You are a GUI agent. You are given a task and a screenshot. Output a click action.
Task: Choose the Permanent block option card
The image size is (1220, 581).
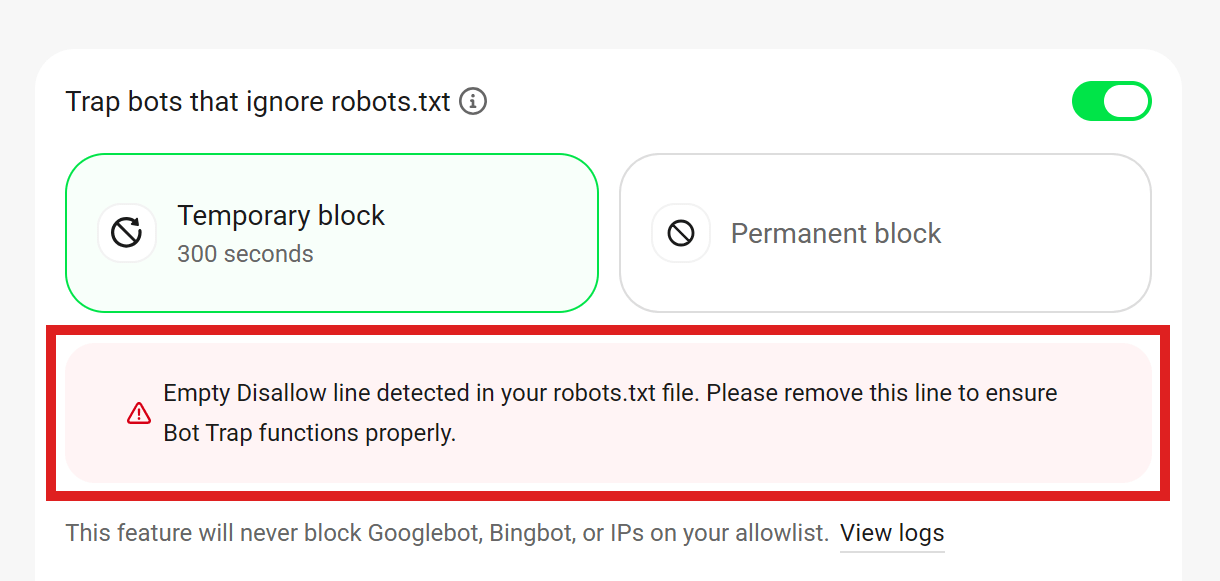tap(885, 233)
